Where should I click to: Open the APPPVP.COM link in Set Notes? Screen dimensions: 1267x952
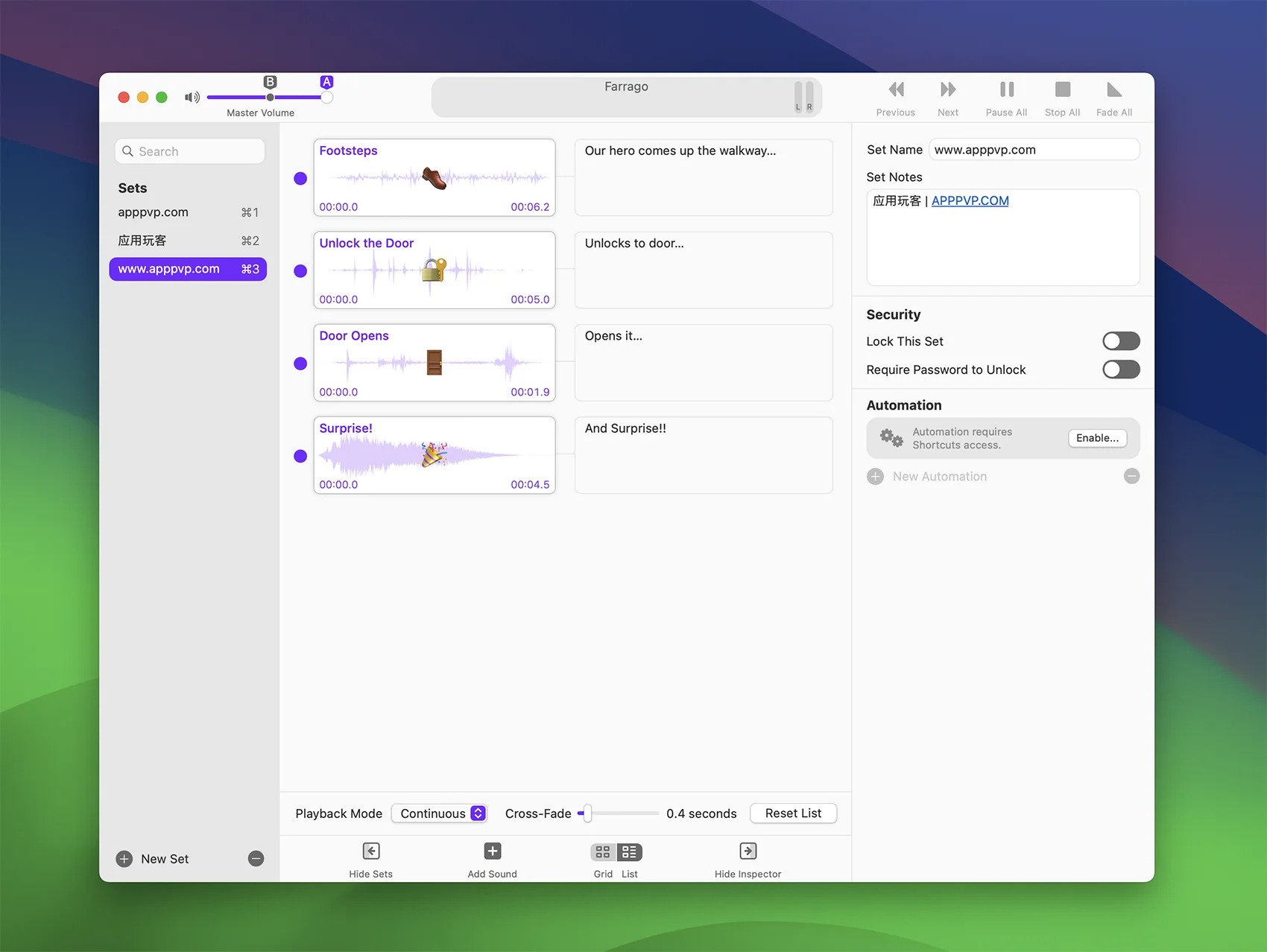tap(970, 200)
